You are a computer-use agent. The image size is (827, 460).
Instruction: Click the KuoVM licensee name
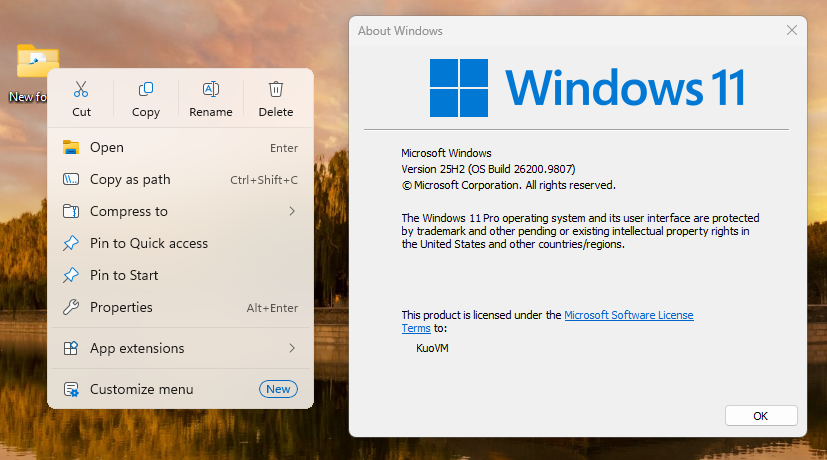coord(432,348)
